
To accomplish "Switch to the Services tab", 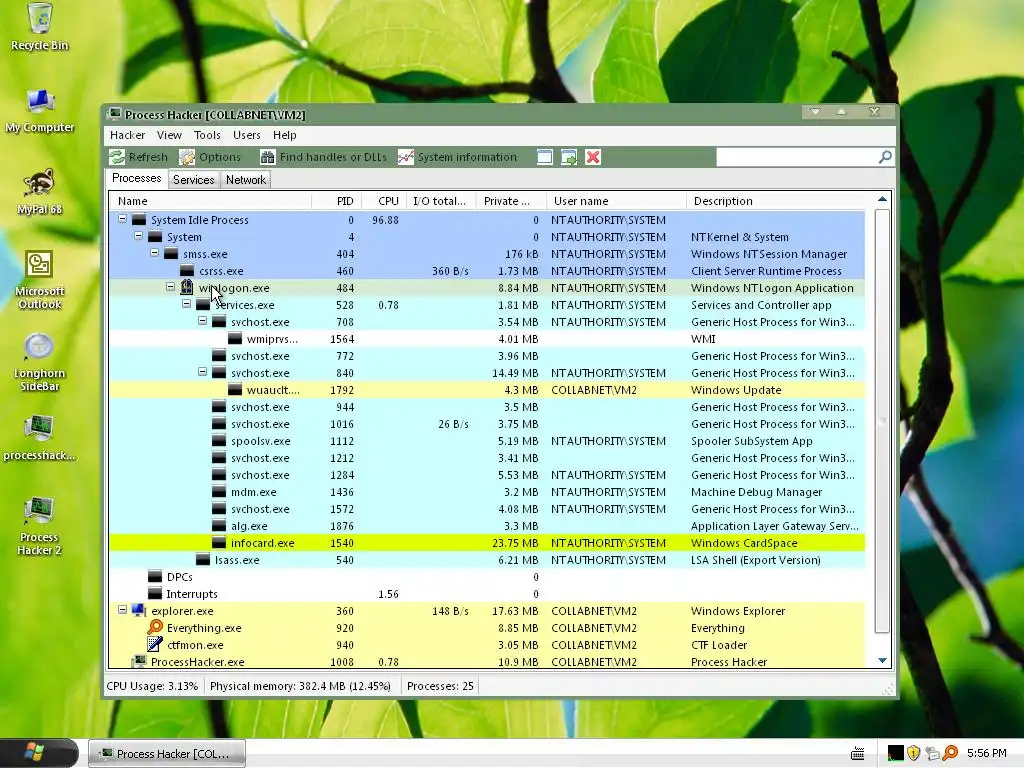I will tap(193, 180).
